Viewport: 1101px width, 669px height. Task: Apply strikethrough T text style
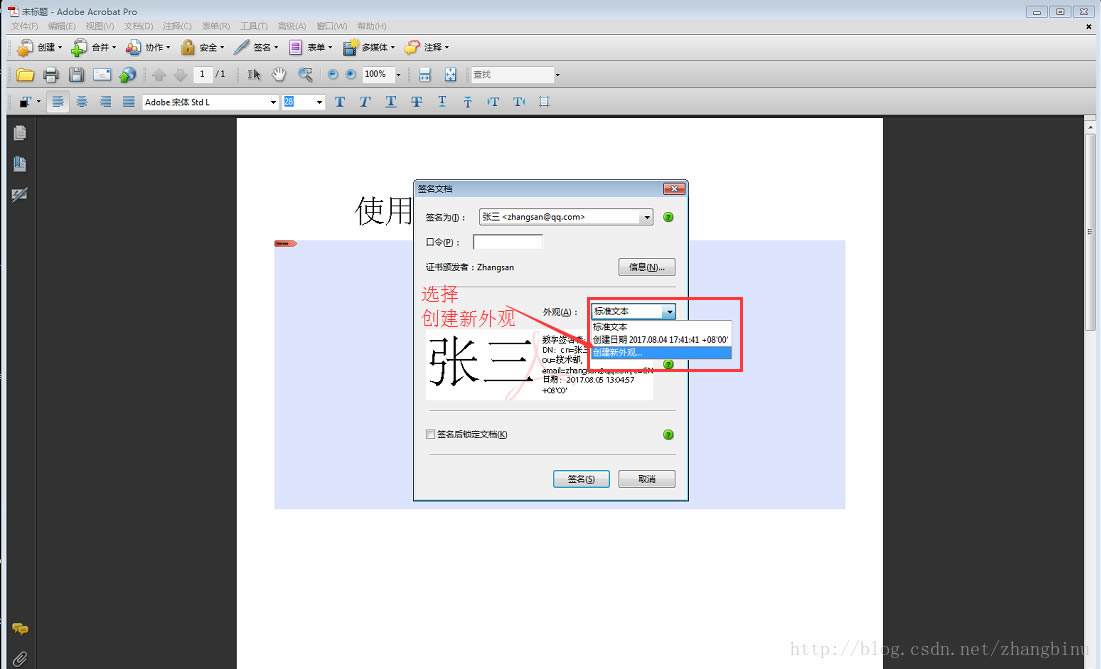point(416,102)
